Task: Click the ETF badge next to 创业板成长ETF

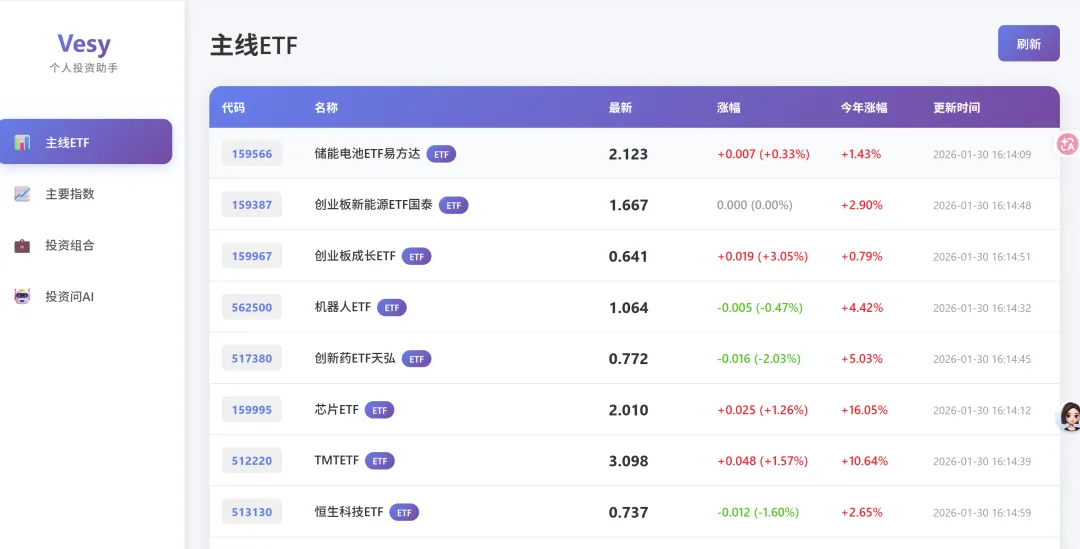Action: click(x=417, y=256)
